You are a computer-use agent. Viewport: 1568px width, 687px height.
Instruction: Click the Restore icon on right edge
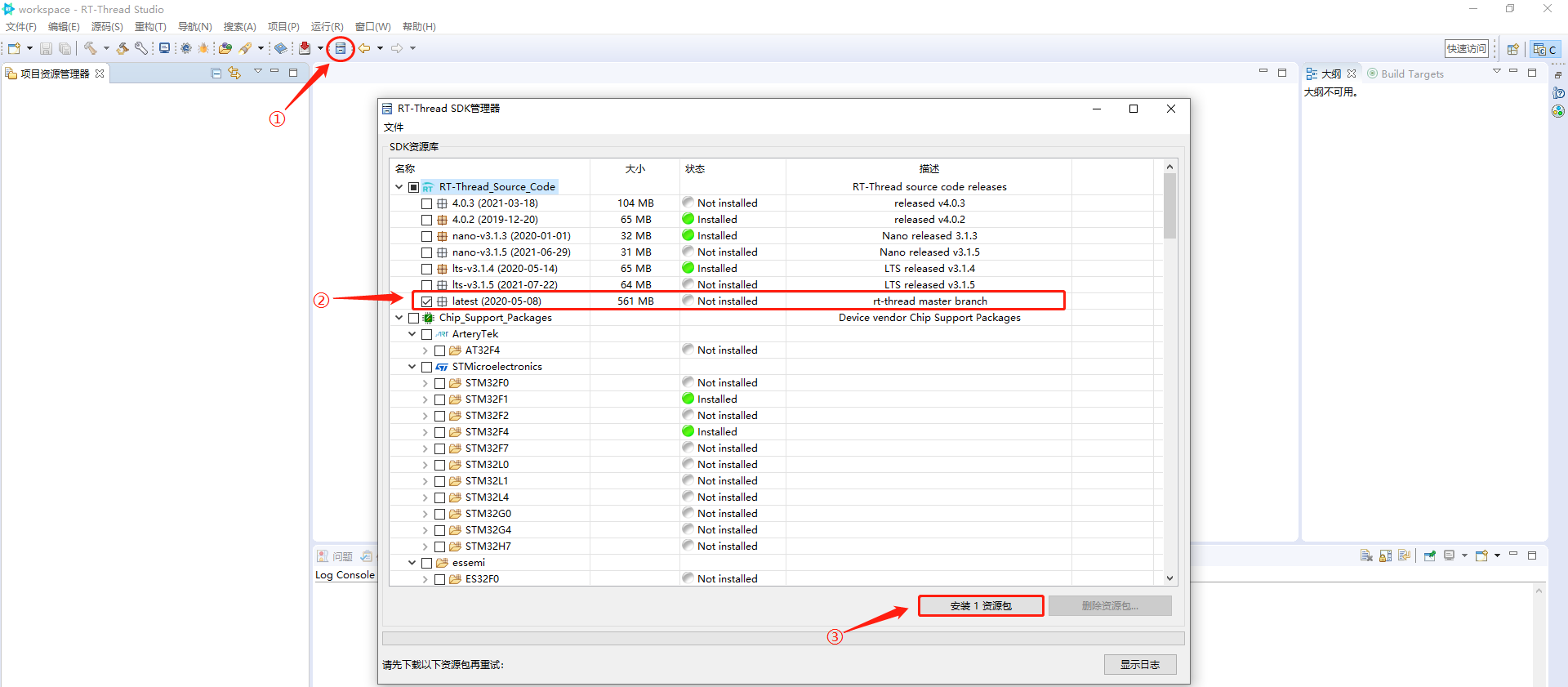click(1558, 75)
